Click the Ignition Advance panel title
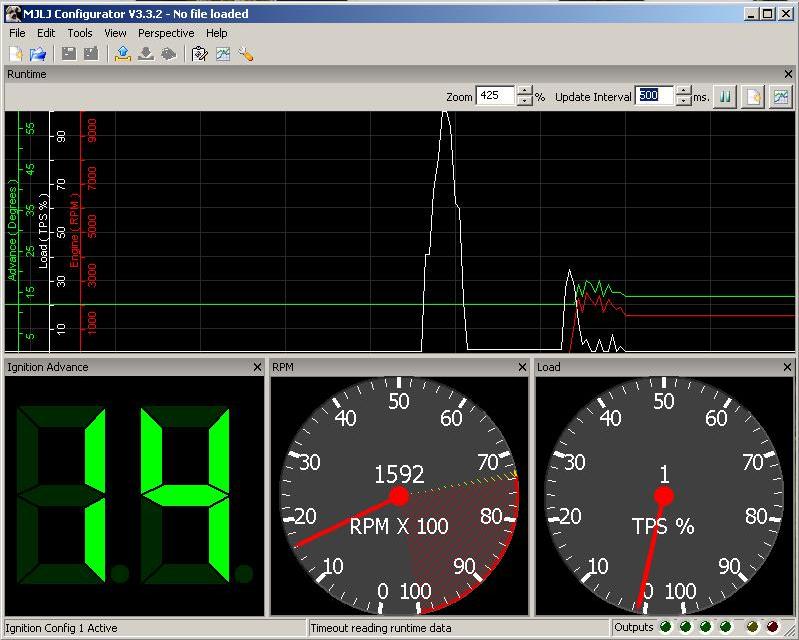Screen dimensions: 799x640 tap(48, 367)
